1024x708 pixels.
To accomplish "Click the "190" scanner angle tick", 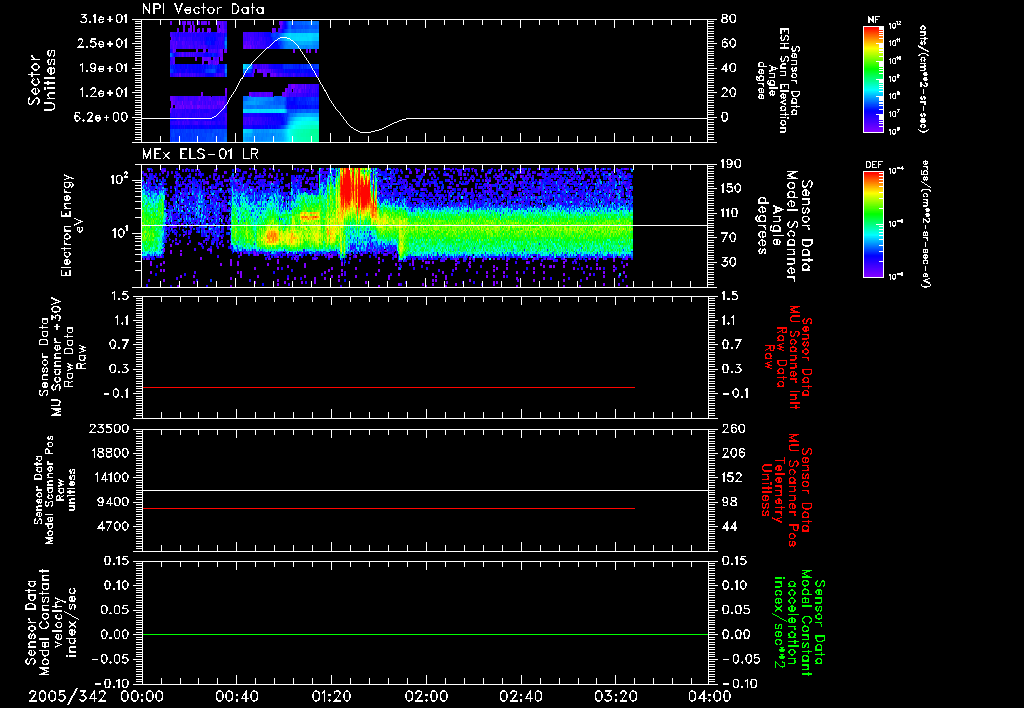I will [x=733, y=164].
